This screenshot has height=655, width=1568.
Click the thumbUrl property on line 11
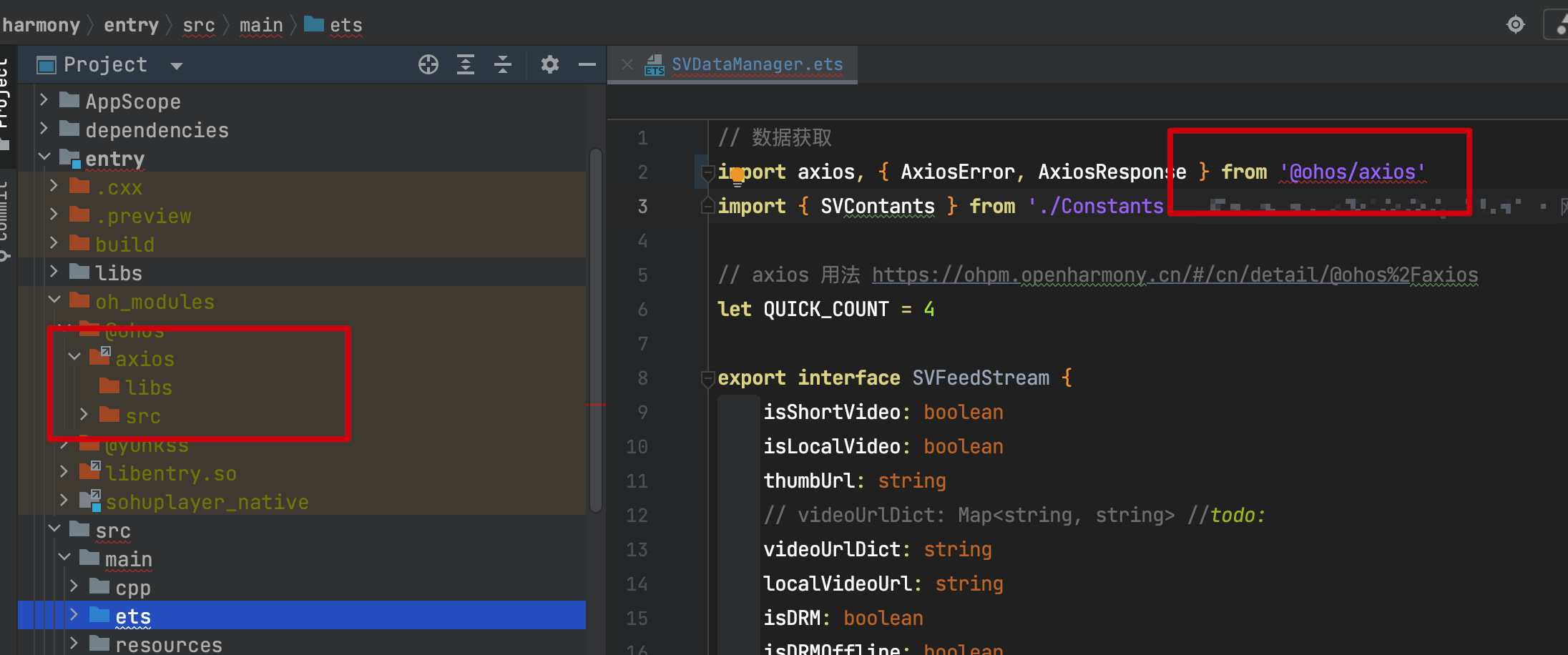click(x=809, y=481)
